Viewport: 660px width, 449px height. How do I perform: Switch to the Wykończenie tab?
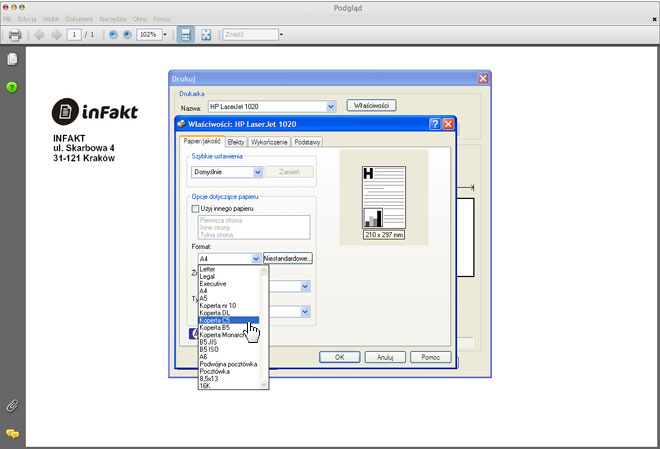click(x=269, y=142)
